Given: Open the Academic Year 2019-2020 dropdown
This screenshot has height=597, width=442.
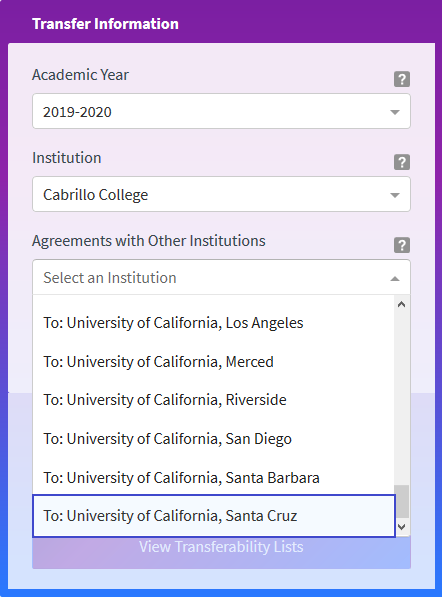Looking at the screenshot, I should pos(221,111).
